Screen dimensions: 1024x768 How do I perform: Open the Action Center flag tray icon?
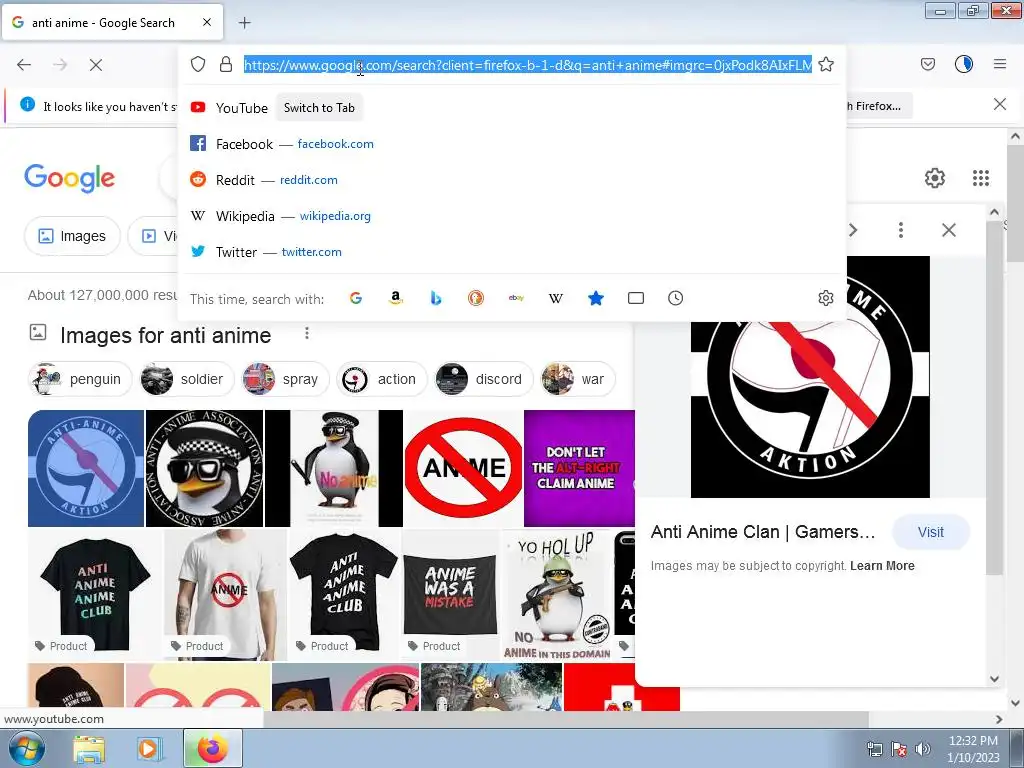pos(899,749)
